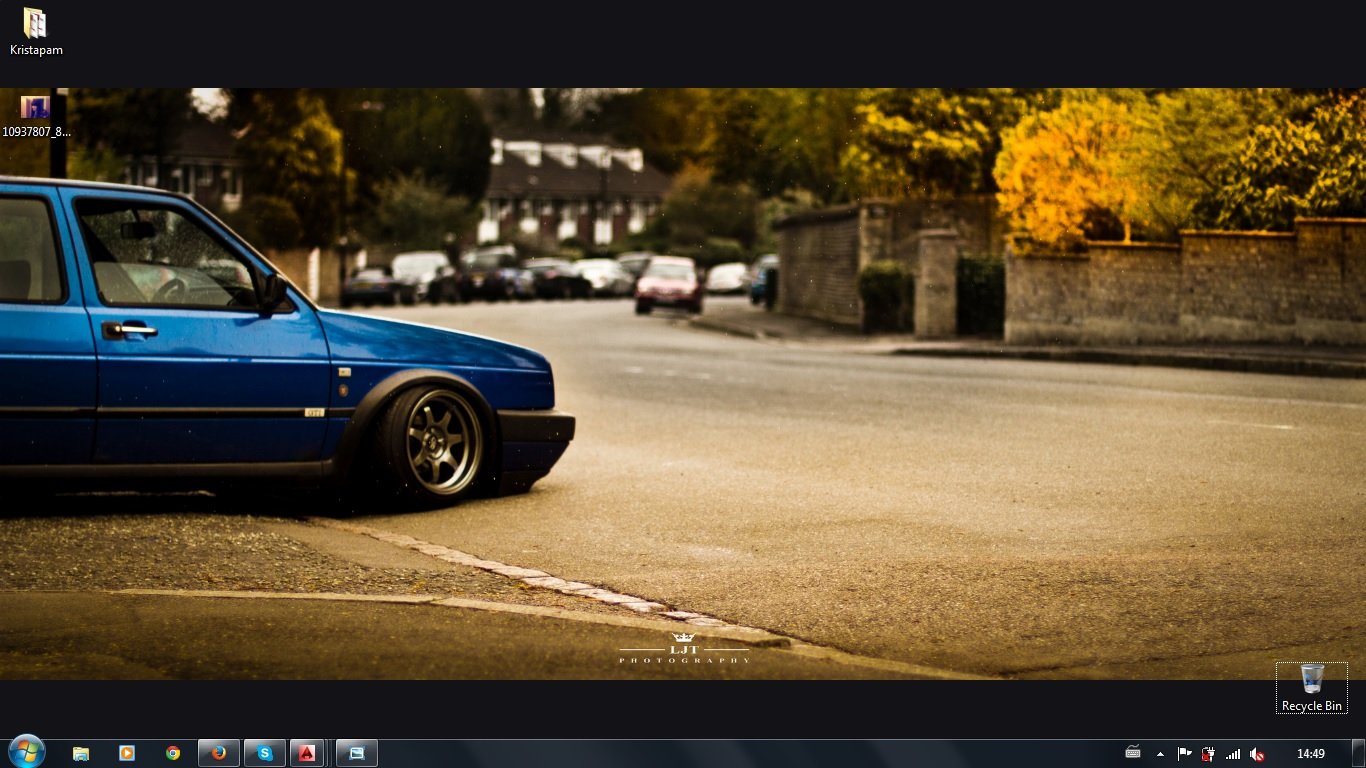Viewport: 1366px width, 768px height.
Task: Open the clock showing 14:49
Action: pyautogui.click(x=1311, y=754)
